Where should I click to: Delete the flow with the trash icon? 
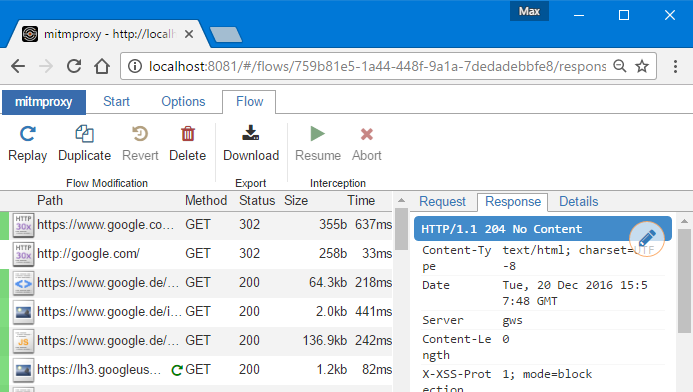tap(188, 134)
